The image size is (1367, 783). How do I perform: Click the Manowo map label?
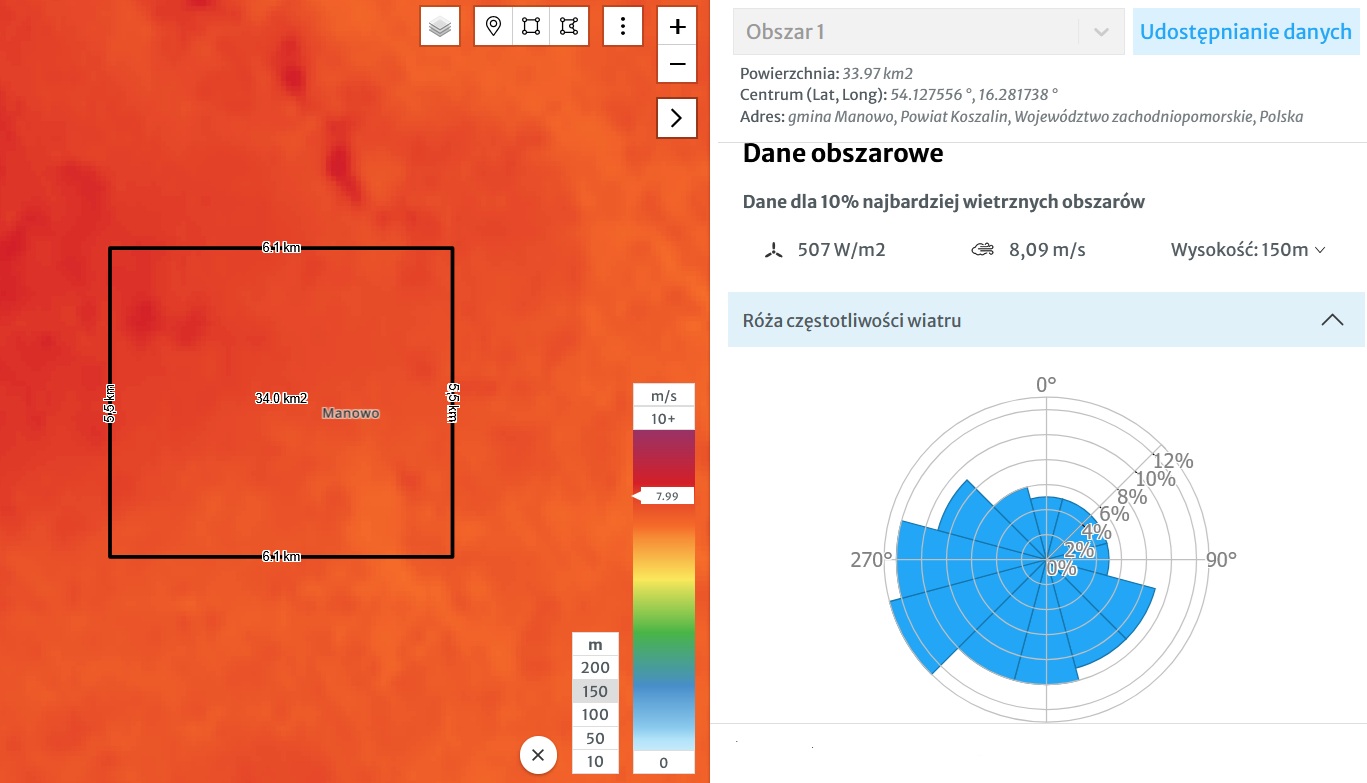coord(351,413)
